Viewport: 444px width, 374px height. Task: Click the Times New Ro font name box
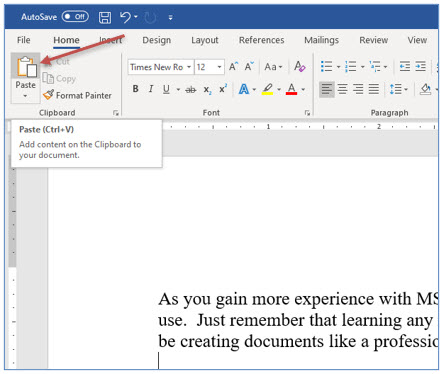tap(157, 67)
